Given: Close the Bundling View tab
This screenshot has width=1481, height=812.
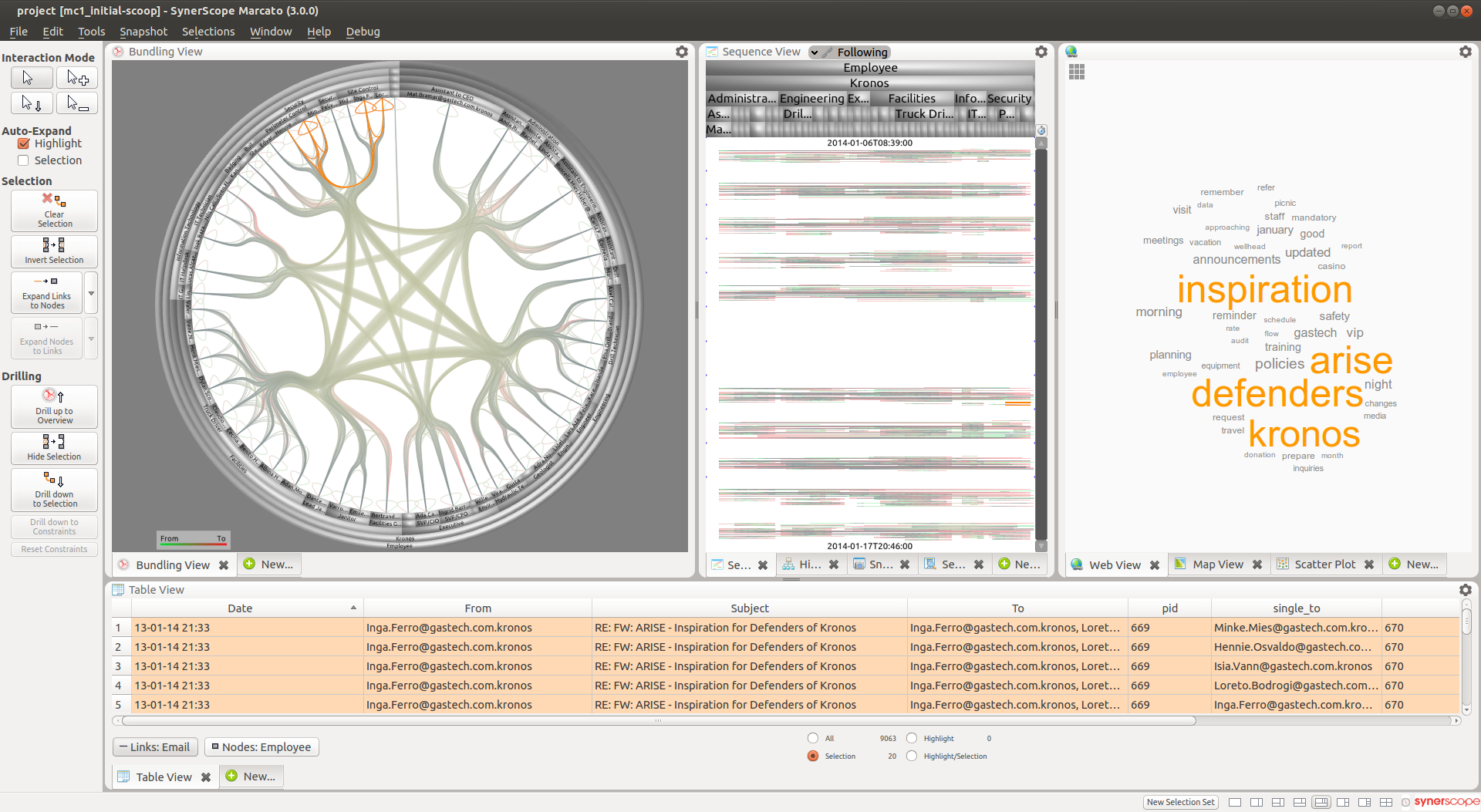Looking at the screenshot, I should coord(224,565).
